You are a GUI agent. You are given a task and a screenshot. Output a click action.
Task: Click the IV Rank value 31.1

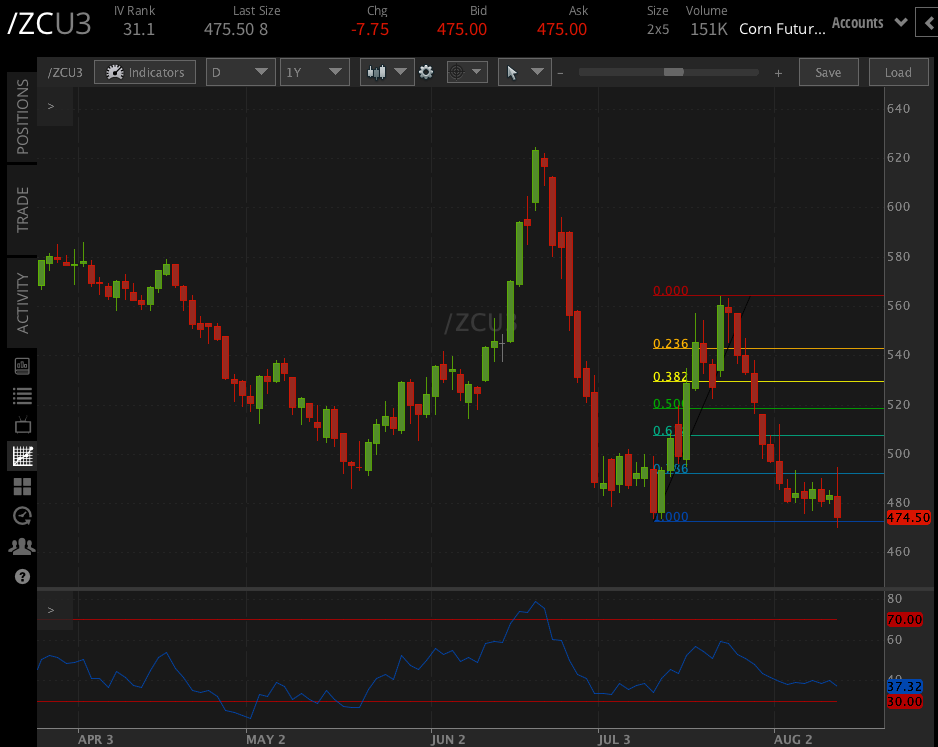coord(139,29)
